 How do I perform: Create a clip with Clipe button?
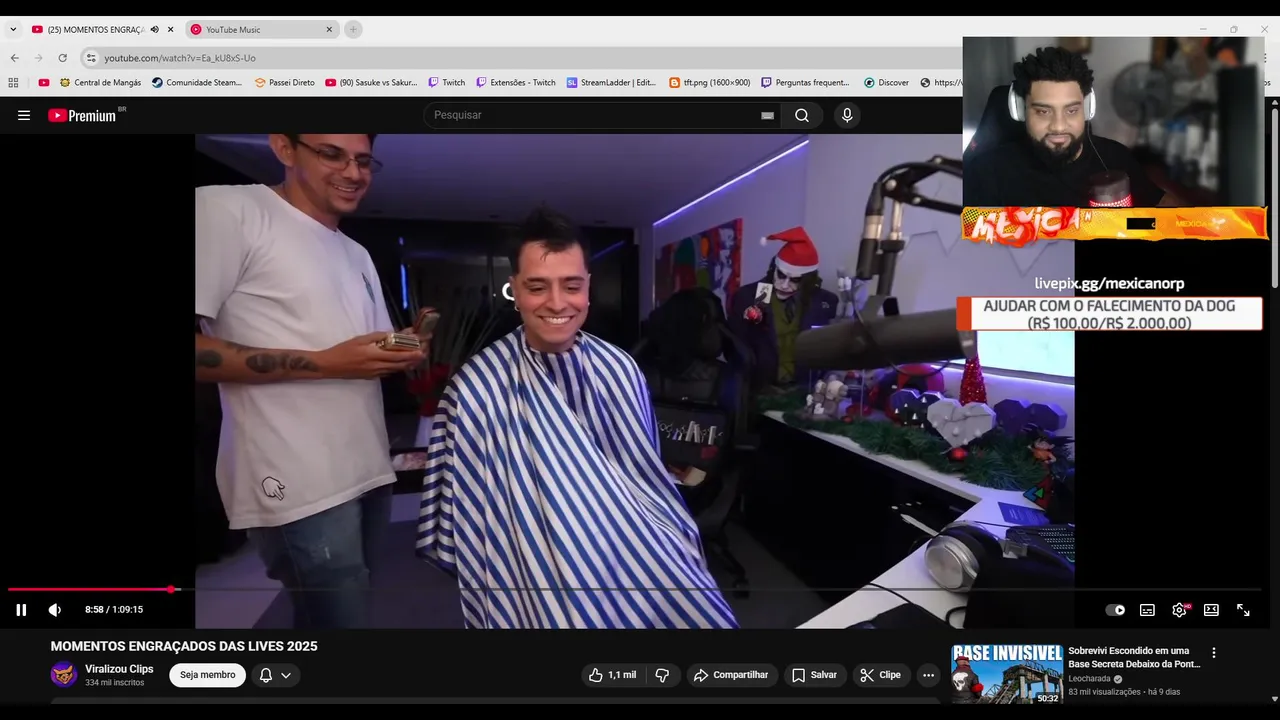881,675
